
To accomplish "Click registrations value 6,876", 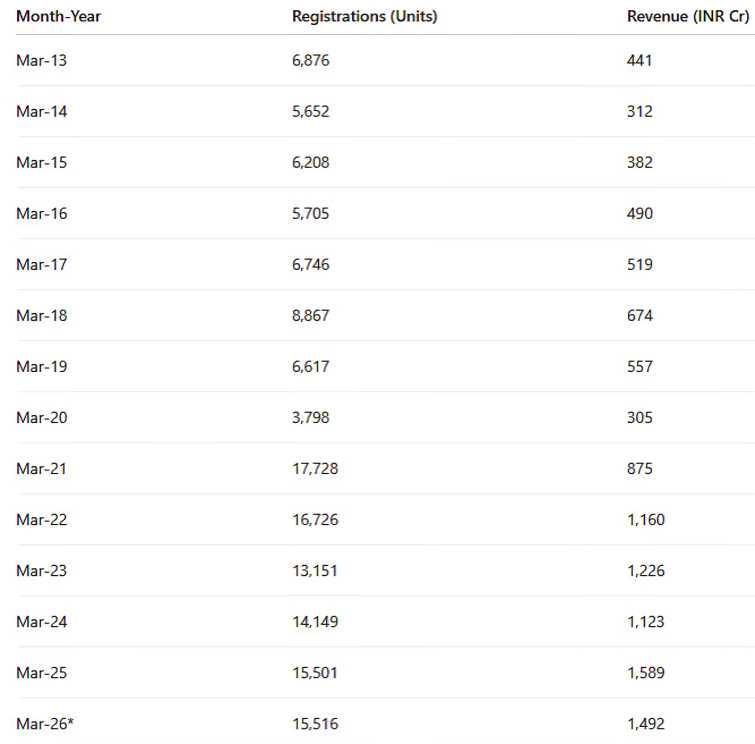I will point(310,61).
